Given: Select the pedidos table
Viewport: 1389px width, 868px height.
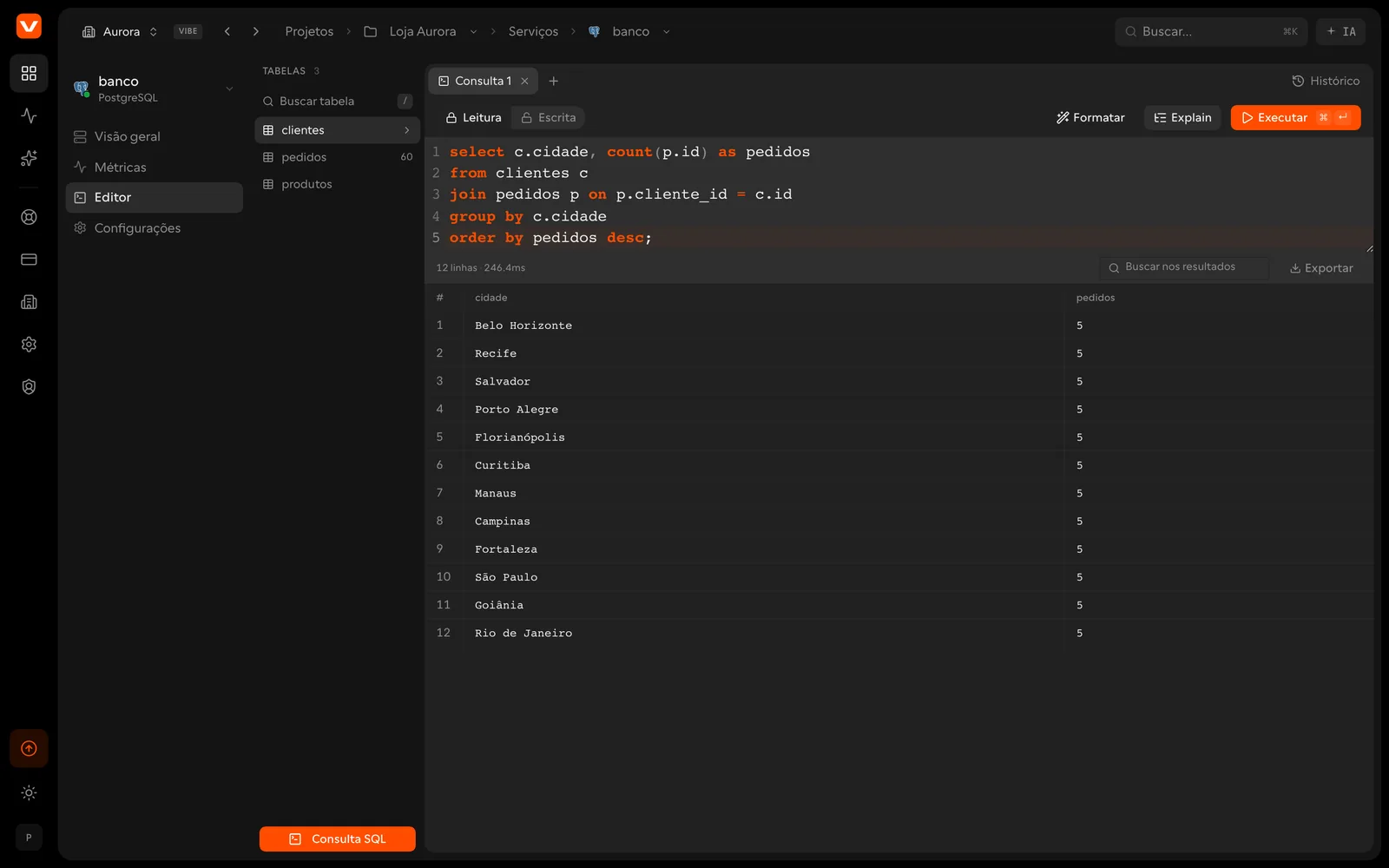Looking at the screenshot, I should point(338,157).
